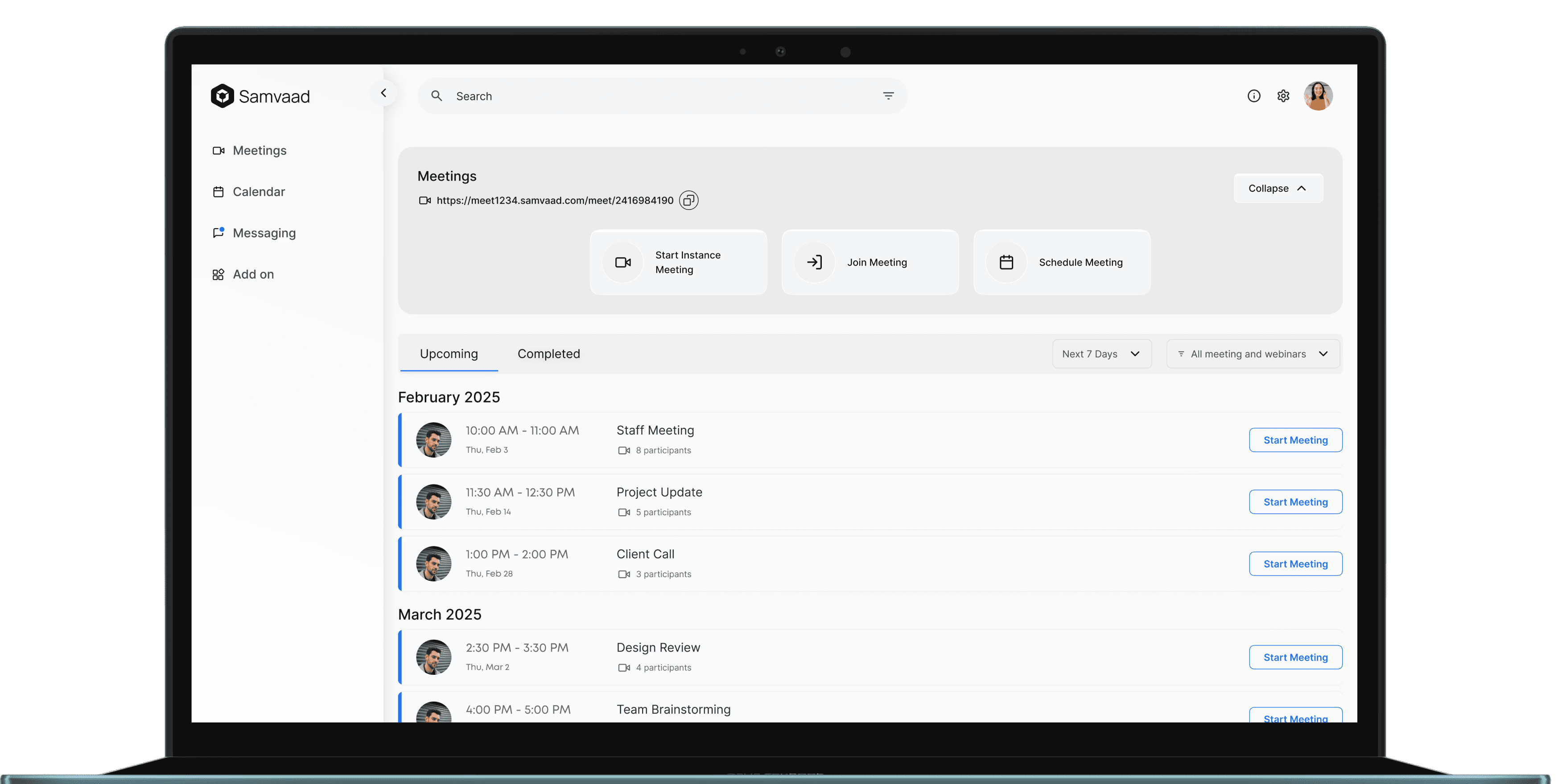Image resolution: width=1558 pixels, height=784 pixels.
Task: Select the Upcoming tab
Action: coord(448,354)
